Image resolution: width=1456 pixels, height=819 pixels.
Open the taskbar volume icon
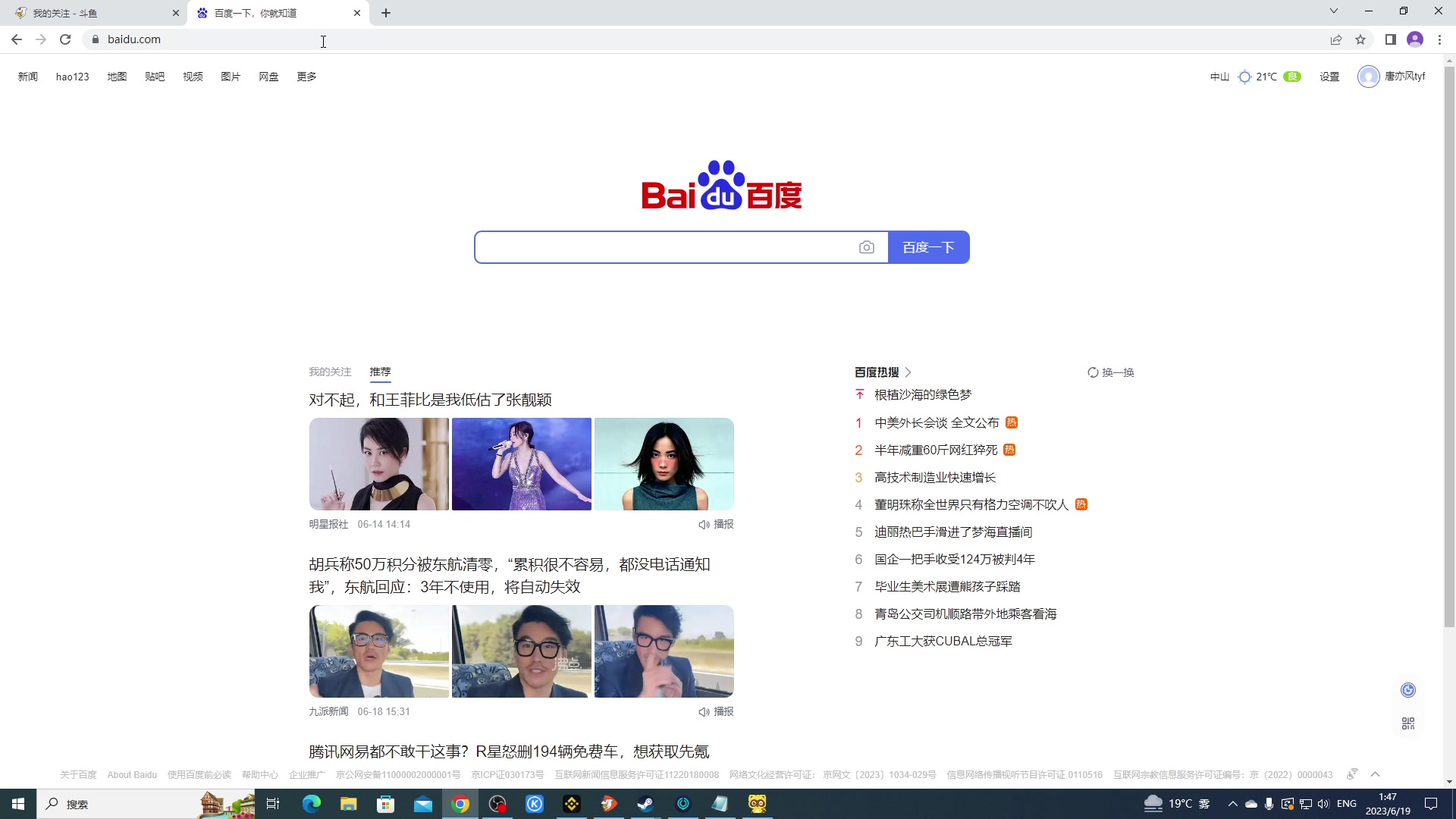pyautogui.click(x=1323, y=804)
